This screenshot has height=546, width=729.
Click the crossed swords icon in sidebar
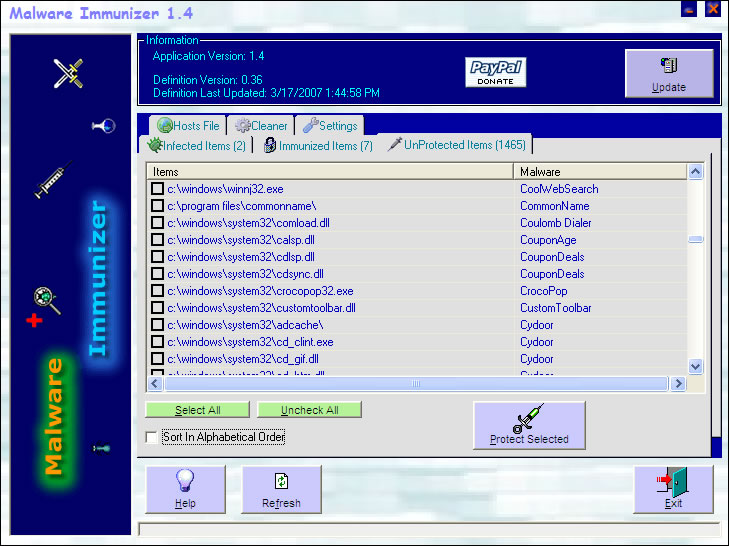coord(68,72)
